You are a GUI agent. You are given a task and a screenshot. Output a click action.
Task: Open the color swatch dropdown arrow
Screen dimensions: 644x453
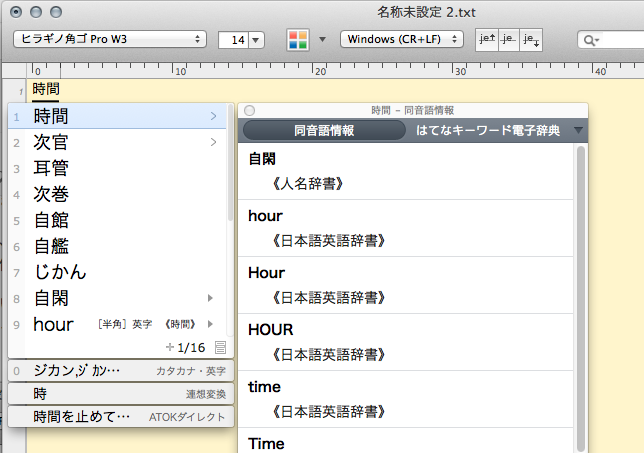click(x=322, y=40)
